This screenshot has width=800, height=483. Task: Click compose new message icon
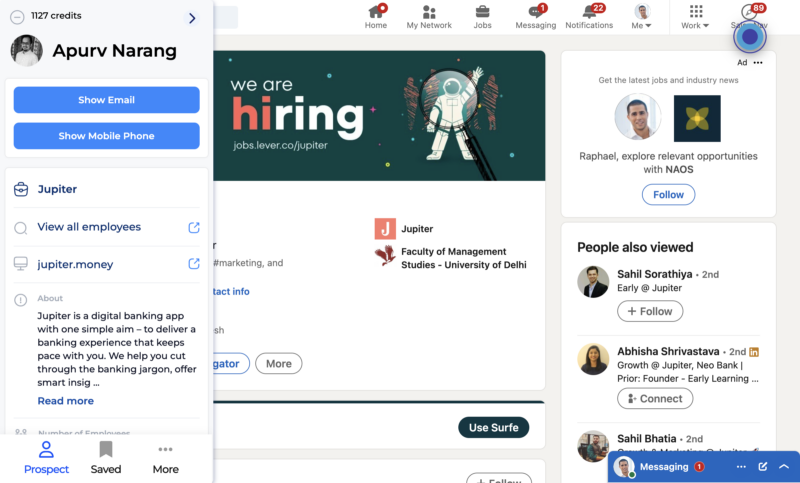coord(763,467)
